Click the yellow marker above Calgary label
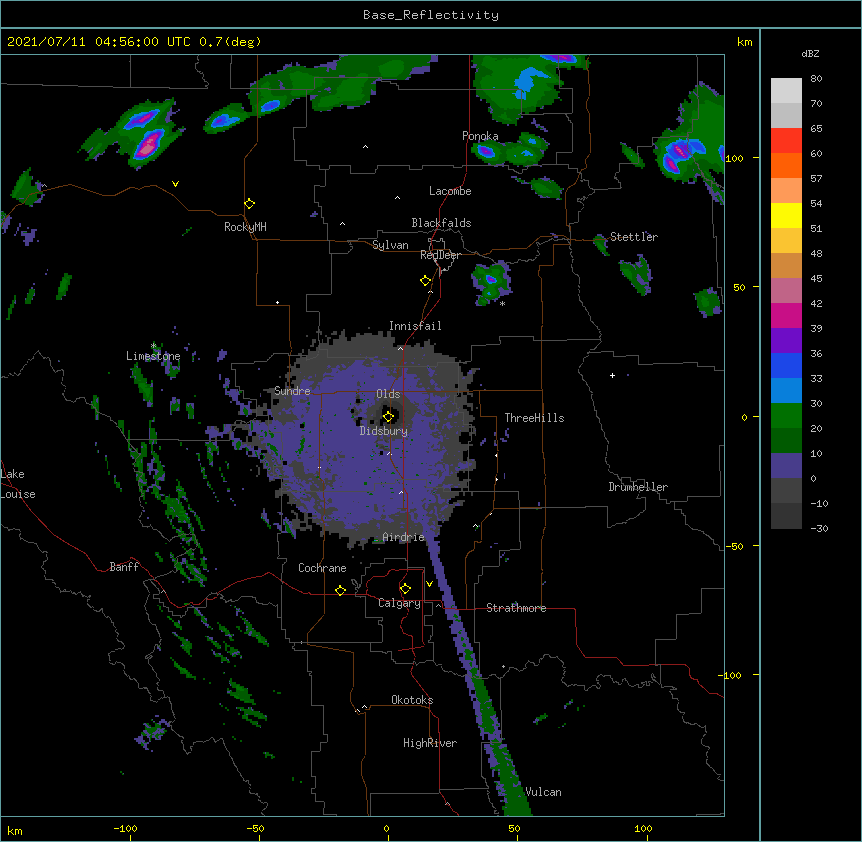The height and width of the screenshot is (842, 862). click(x=405, y=589)
